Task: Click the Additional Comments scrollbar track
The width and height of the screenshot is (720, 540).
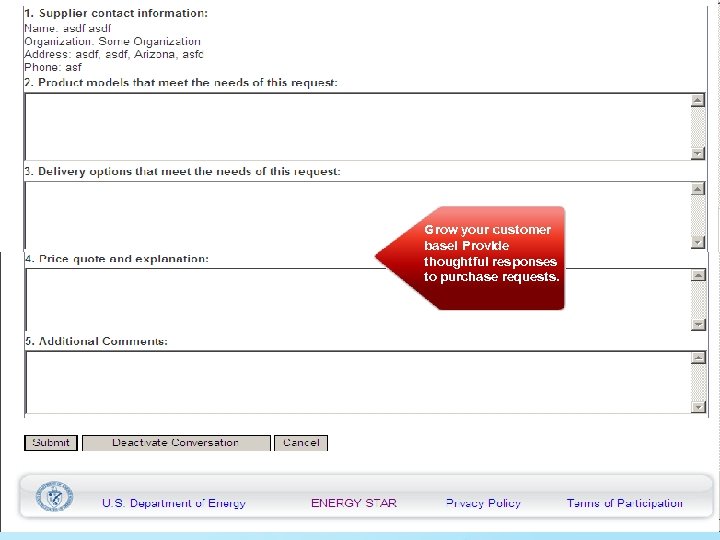Action: (698, 382)
